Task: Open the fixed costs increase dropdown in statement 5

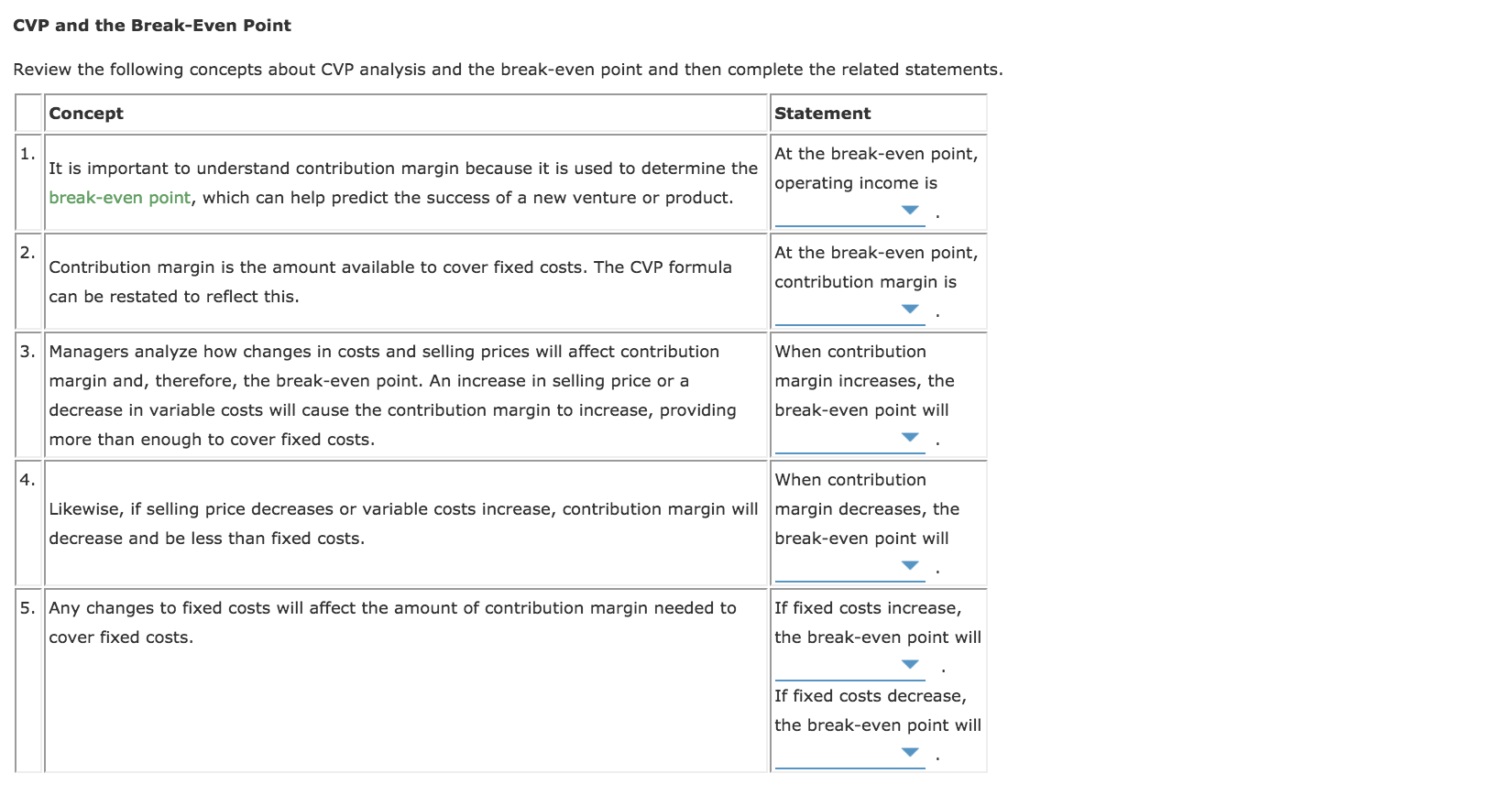Action: 910,666
